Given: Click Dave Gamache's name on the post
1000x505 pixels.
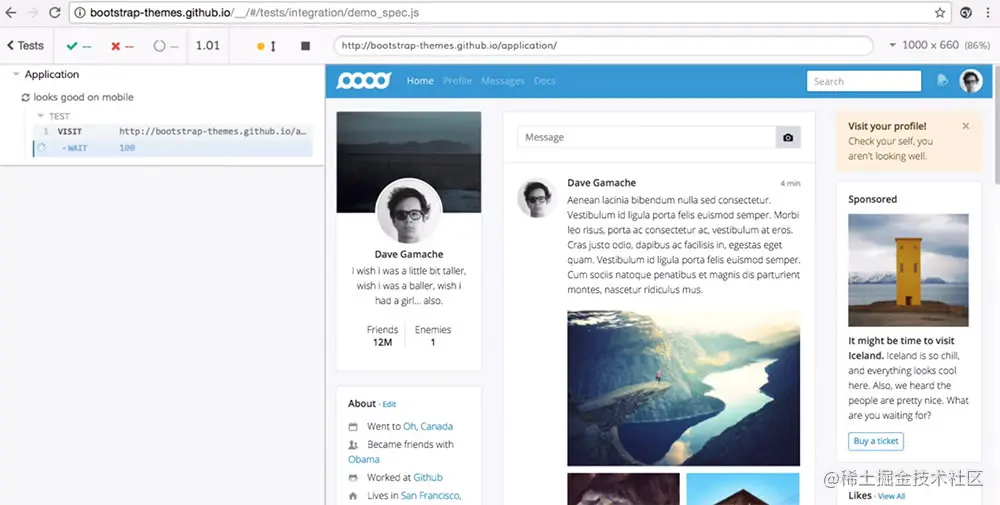Looking at the screenshot, I should tap(601, 183).
